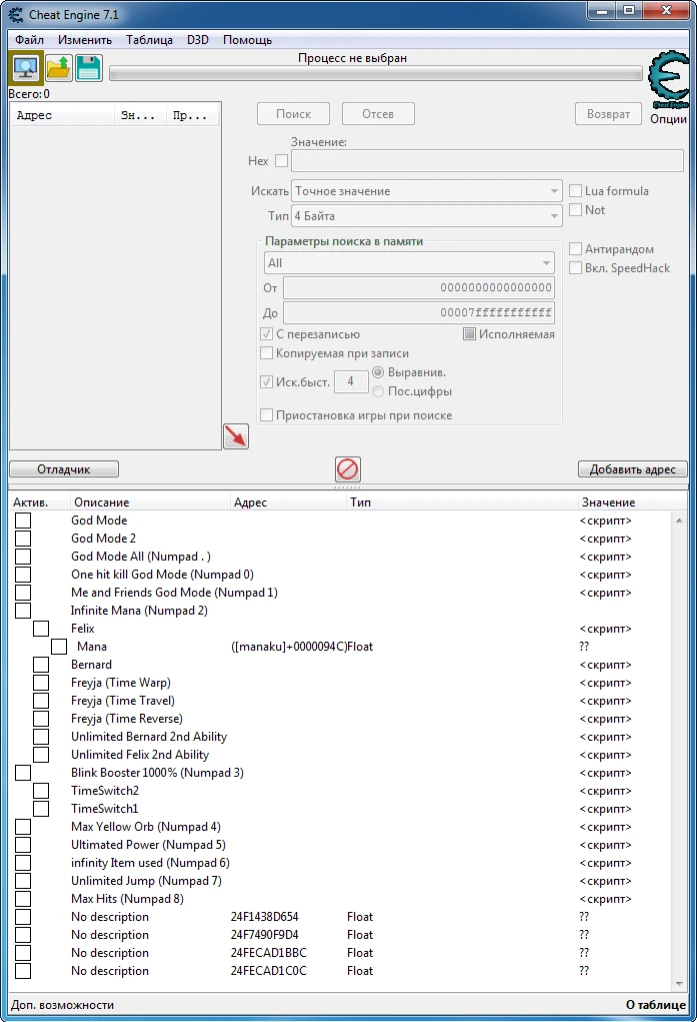Image resolution: width=697 pixels, height=1022 pixels.
Task: Select TimeSwitch2 script row
Action: 342,791
